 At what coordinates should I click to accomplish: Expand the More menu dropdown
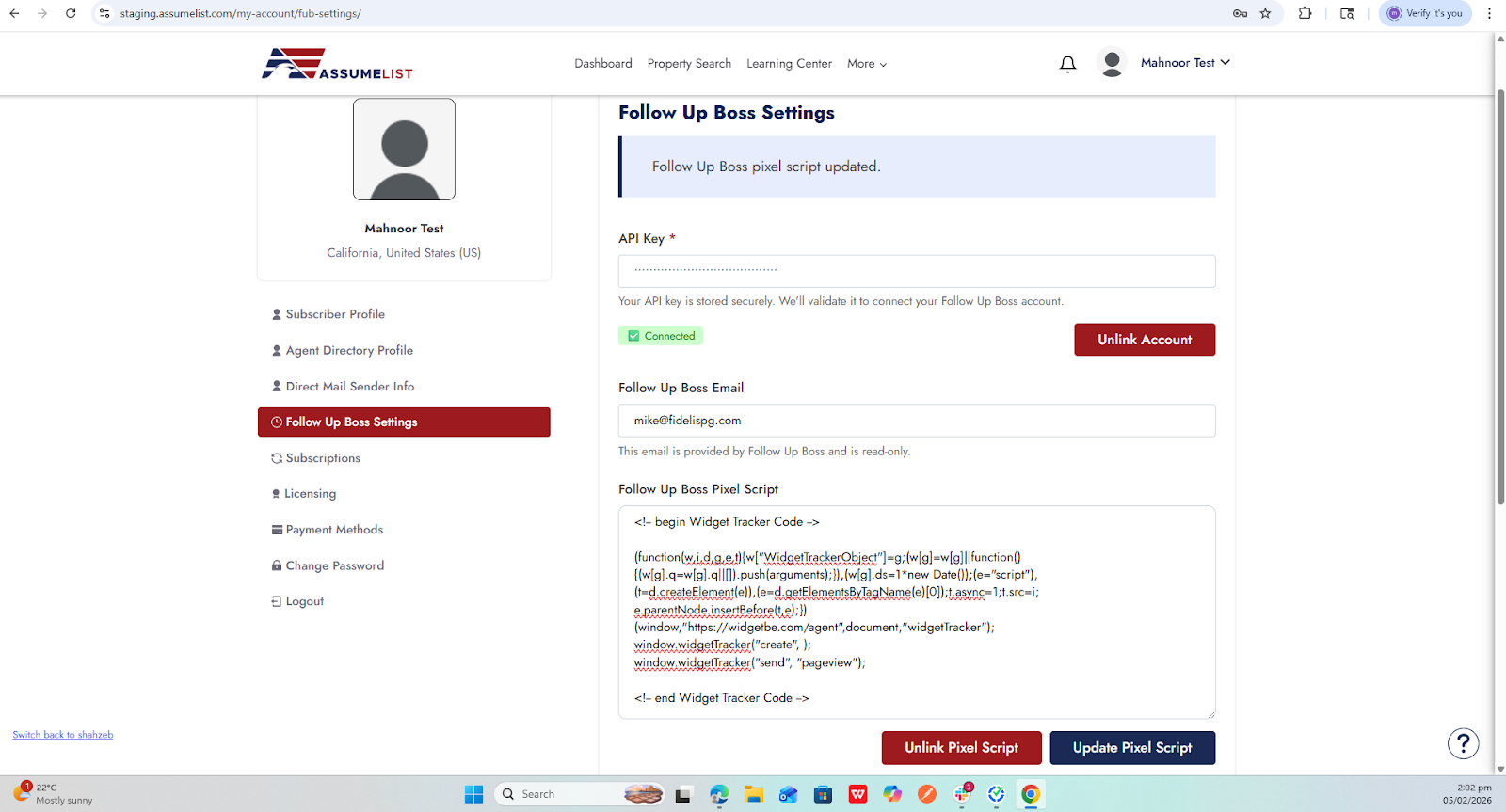(x=867, y=64)
